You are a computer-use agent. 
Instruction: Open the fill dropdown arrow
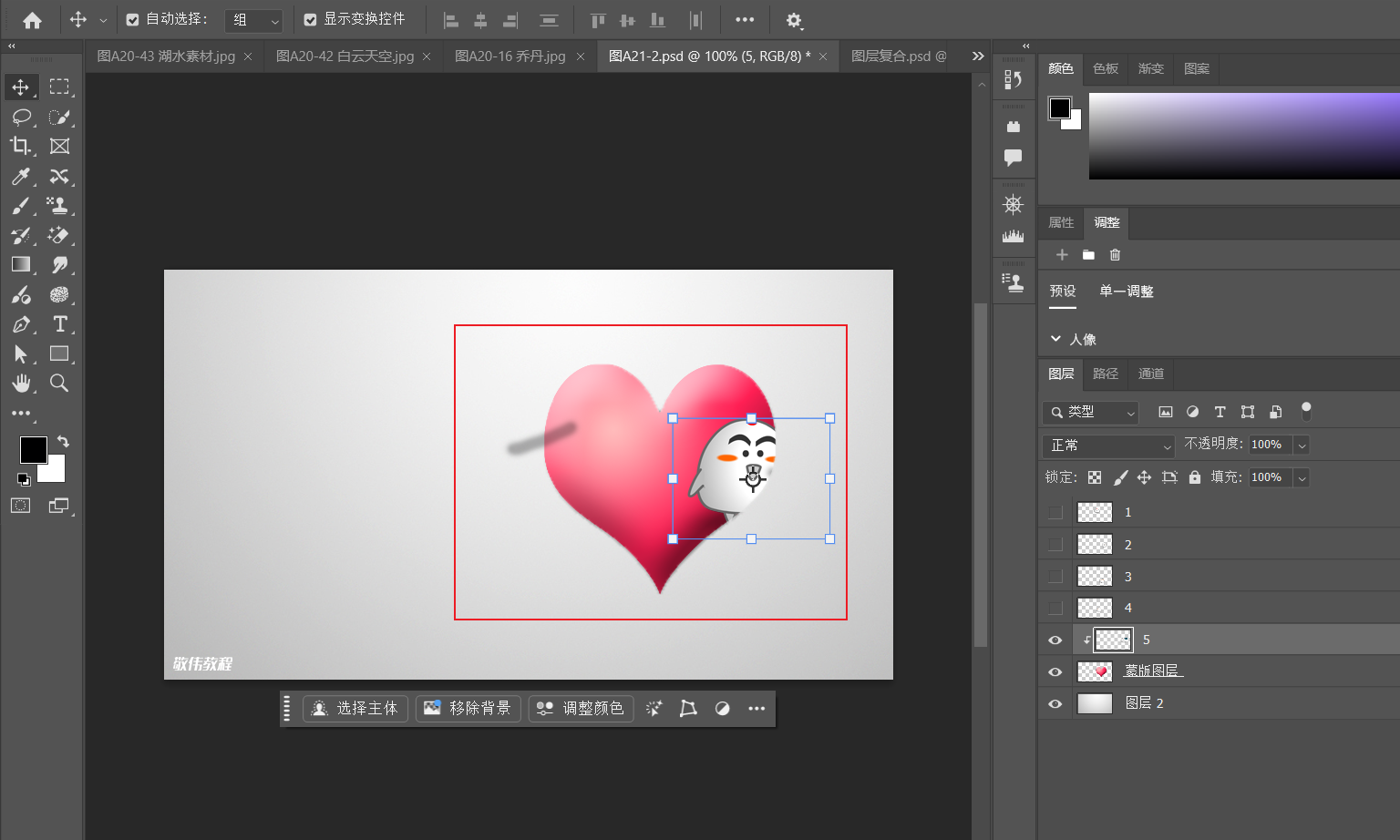coord(1302,477)
